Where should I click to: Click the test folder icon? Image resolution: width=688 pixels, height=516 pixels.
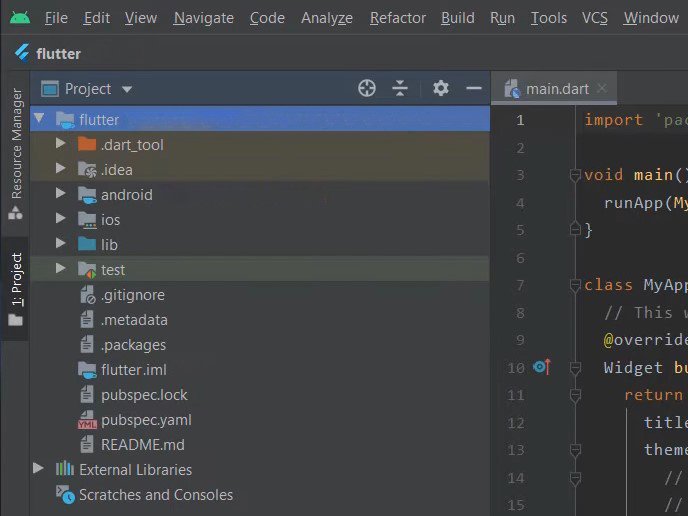[87, 270]
